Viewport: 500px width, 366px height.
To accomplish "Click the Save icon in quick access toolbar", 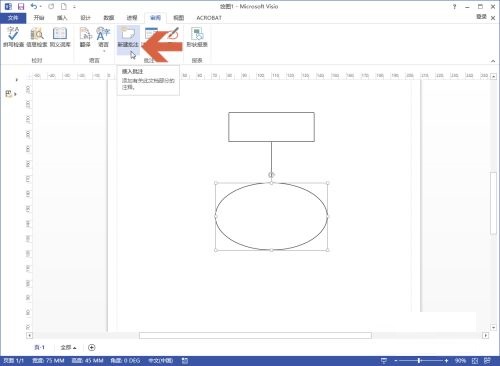I will (21, 6).
